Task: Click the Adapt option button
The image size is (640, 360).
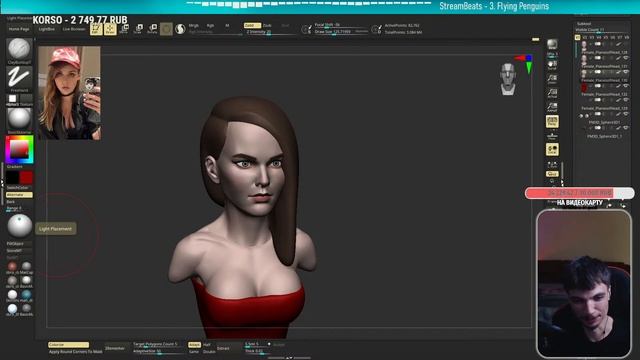Action: click(x=194, y=345)
